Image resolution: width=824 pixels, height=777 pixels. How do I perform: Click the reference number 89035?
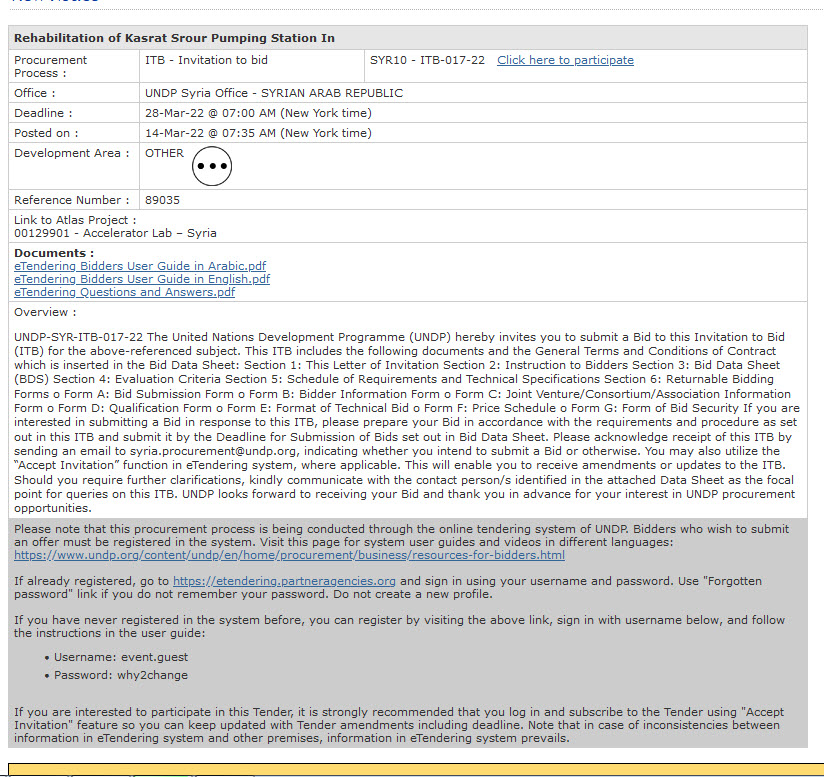tap(162, 200)
